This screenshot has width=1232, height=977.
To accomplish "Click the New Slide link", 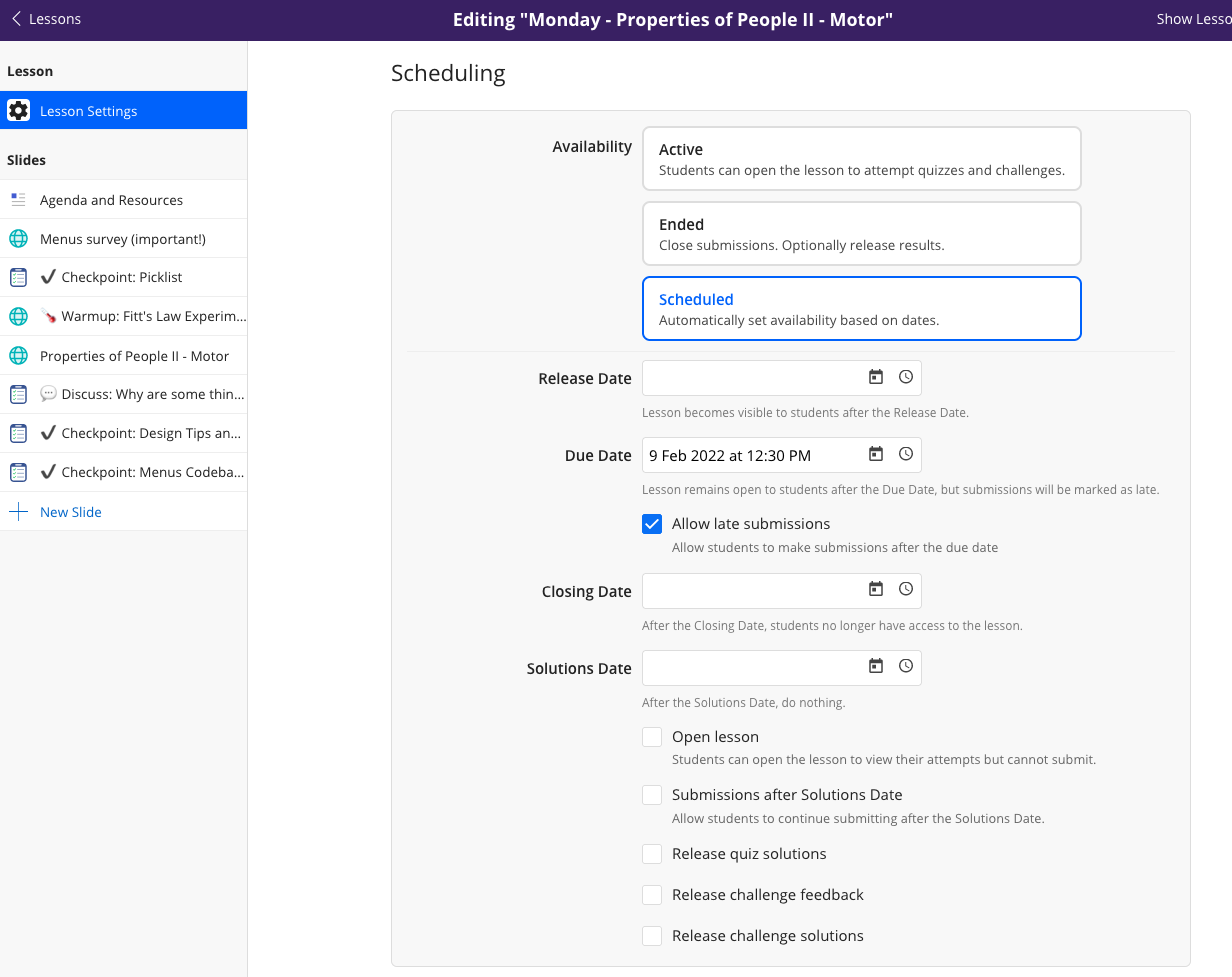I will tap(70, 511).
